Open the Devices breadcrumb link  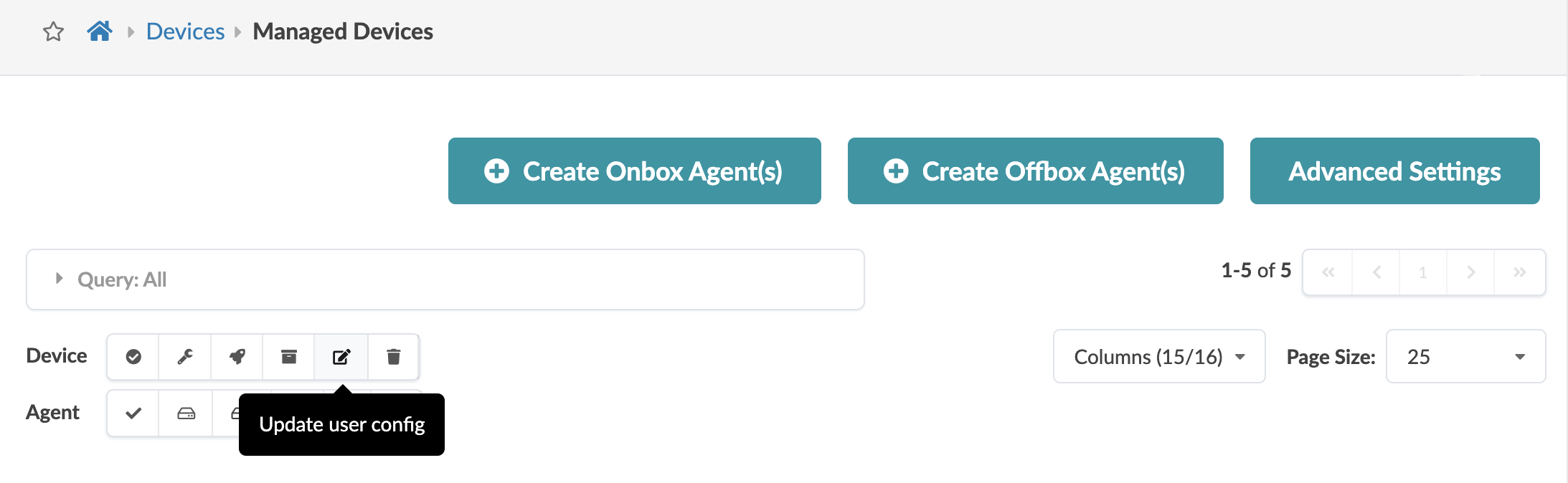185,32
